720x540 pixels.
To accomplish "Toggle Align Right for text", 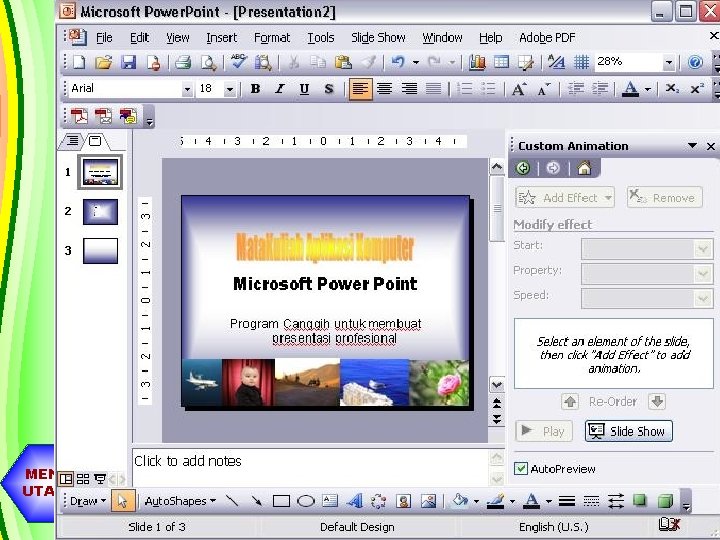I will click(409, 89).
